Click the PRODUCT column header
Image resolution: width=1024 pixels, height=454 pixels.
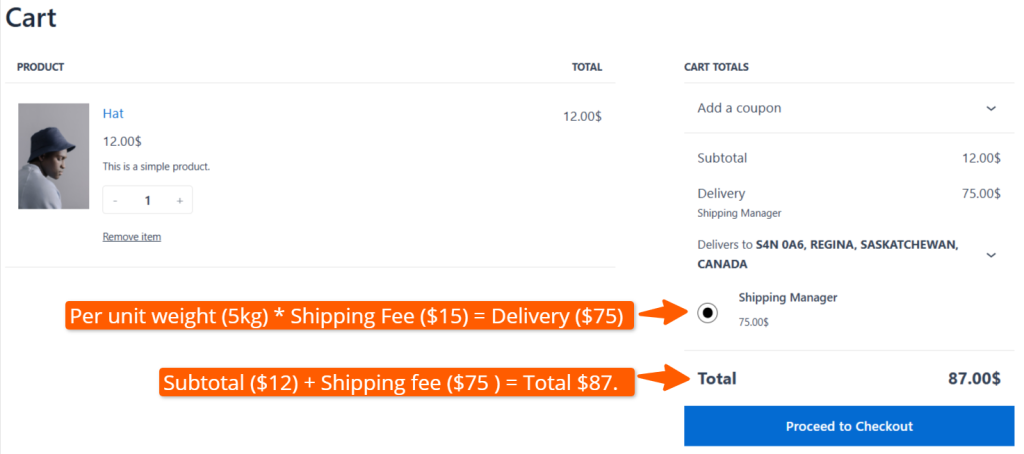[x=40, y=67]
